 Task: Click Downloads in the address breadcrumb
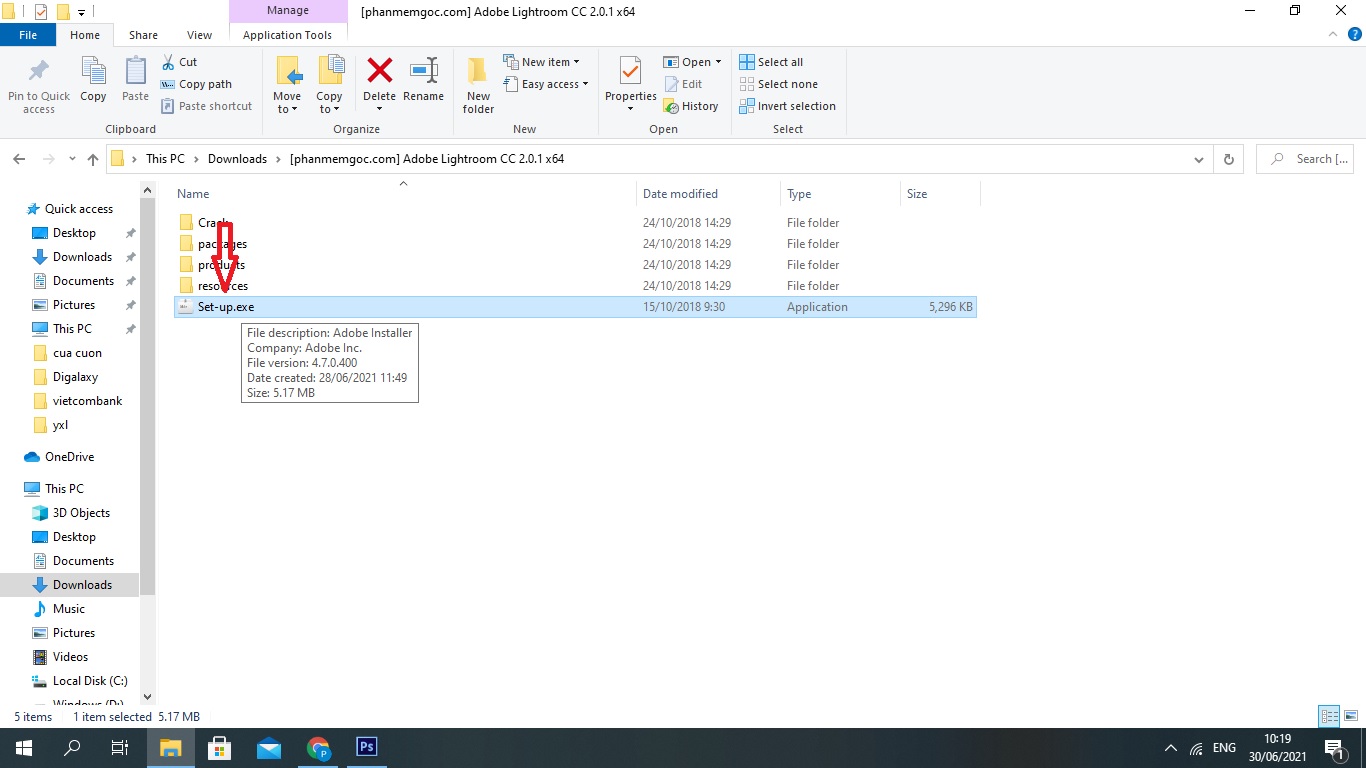tap(237, 159)
